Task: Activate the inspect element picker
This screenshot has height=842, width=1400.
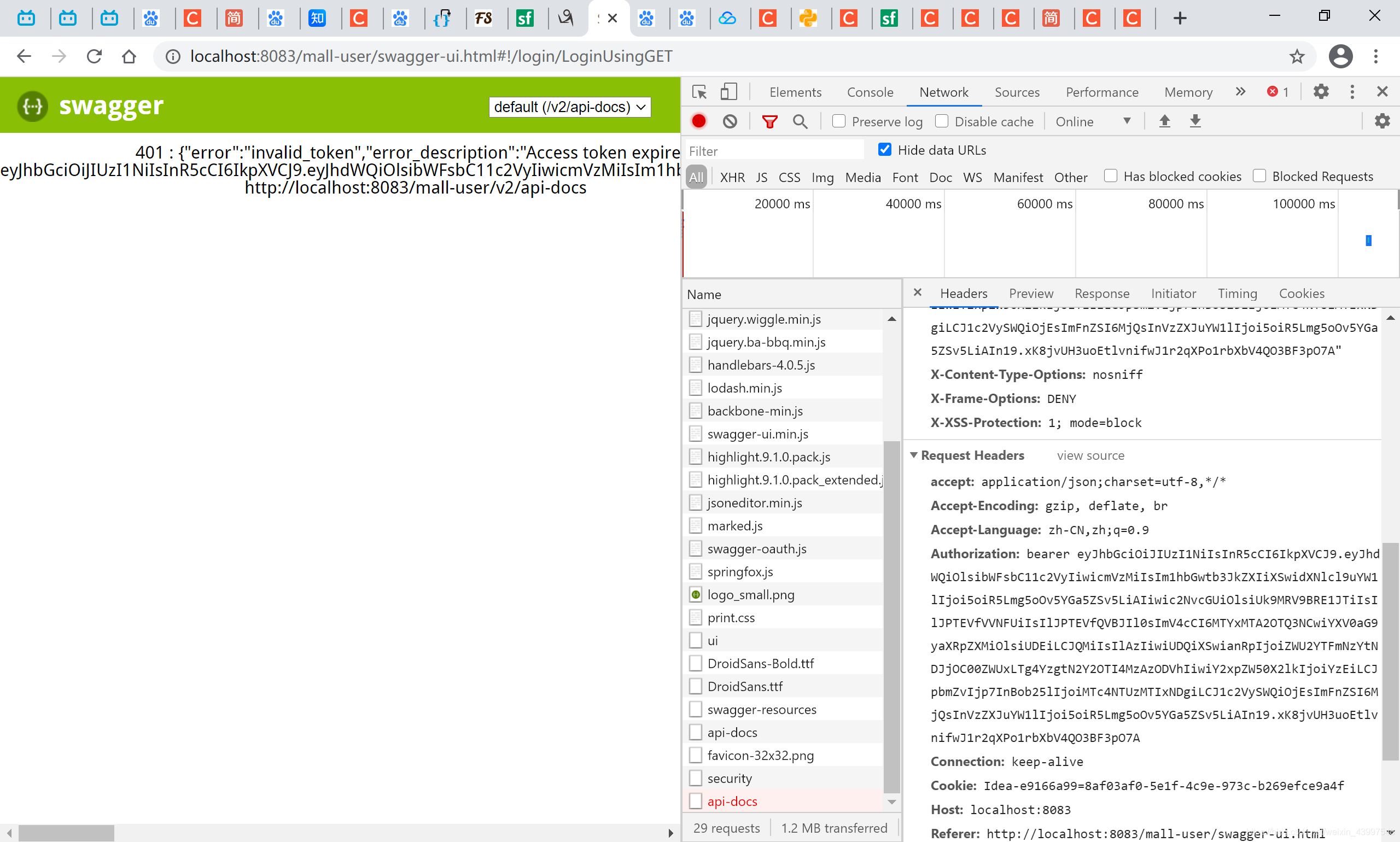Action: 699,92
